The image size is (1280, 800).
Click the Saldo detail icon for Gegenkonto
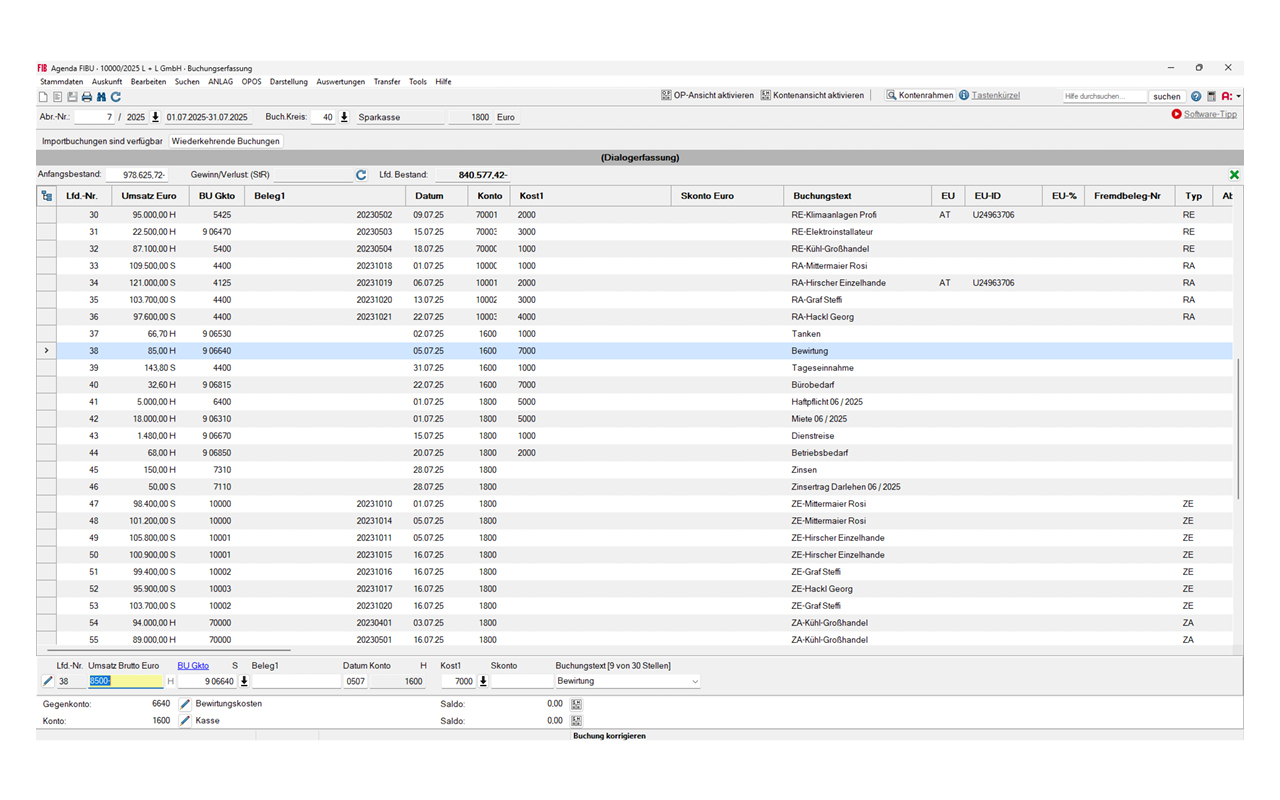pyautogui.click(x=576, y=704)
